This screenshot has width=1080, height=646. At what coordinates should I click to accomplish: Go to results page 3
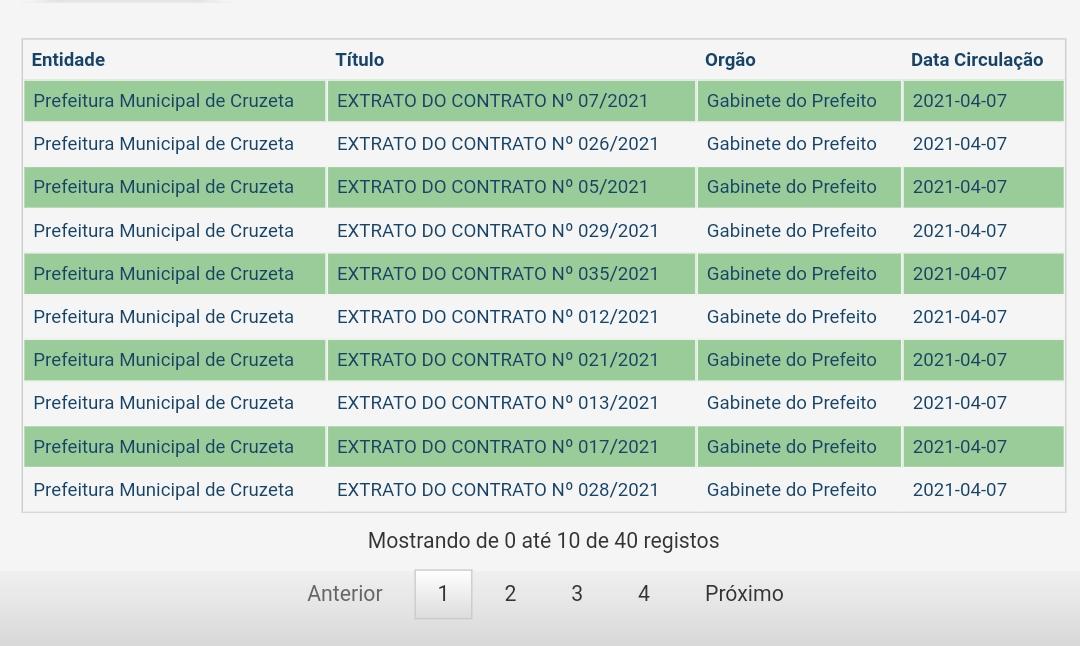(577, 594)
